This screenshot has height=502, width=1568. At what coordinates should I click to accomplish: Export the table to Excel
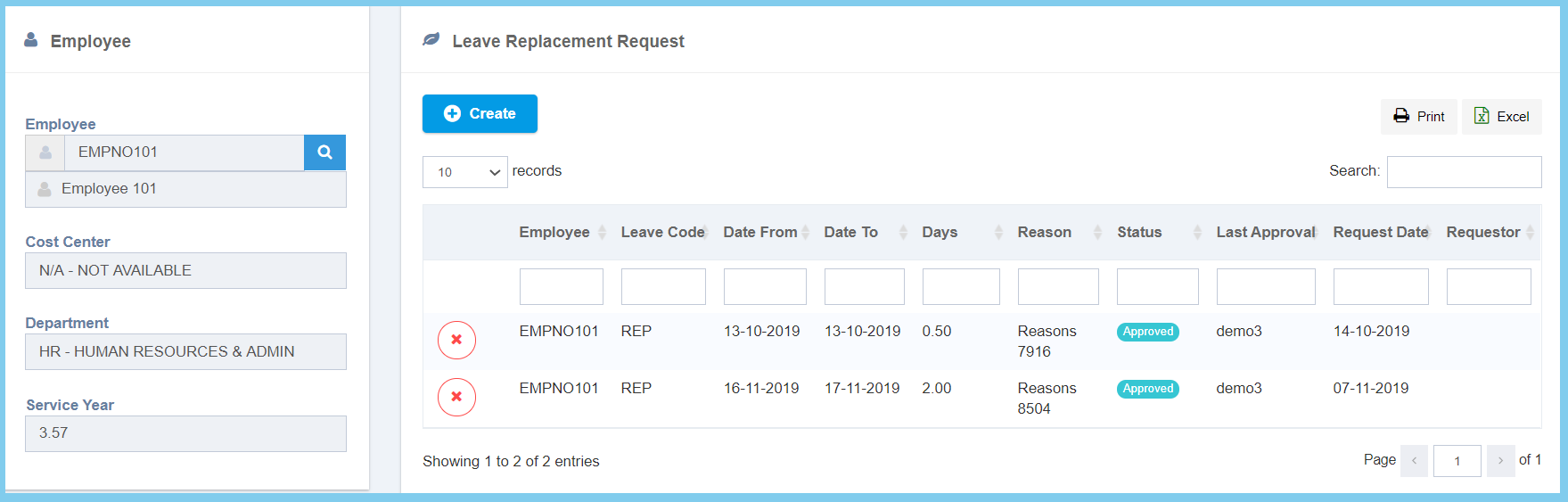coord(1501,117)
